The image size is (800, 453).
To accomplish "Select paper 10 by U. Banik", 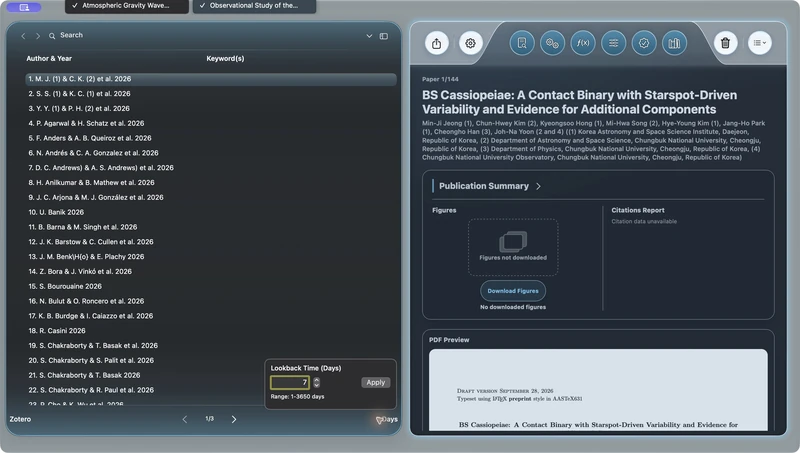I will click(211, 212).
